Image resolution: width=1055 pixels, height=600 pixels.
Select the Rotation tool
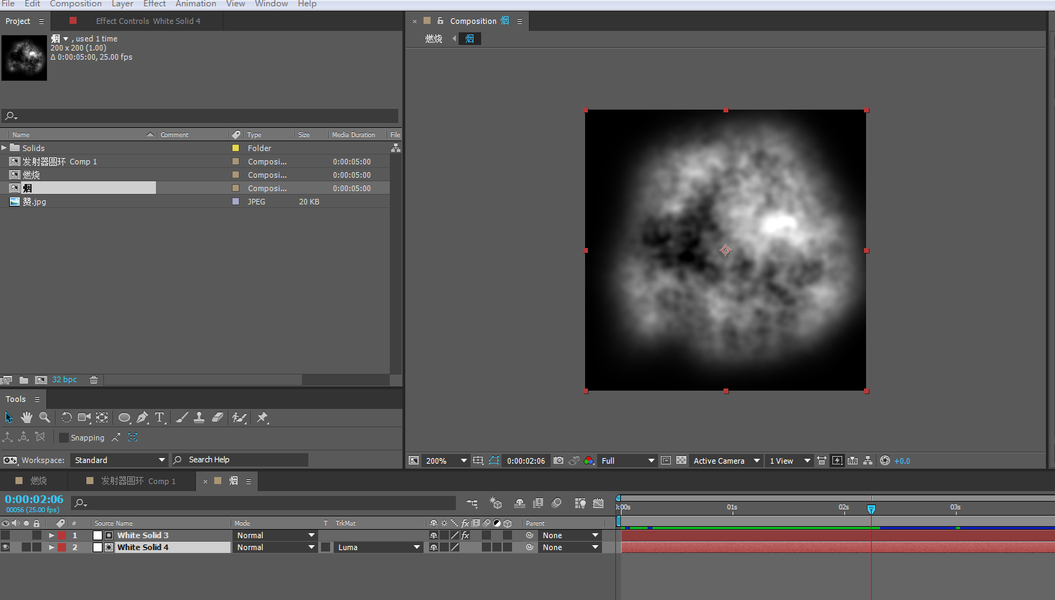tap(66, 418)
